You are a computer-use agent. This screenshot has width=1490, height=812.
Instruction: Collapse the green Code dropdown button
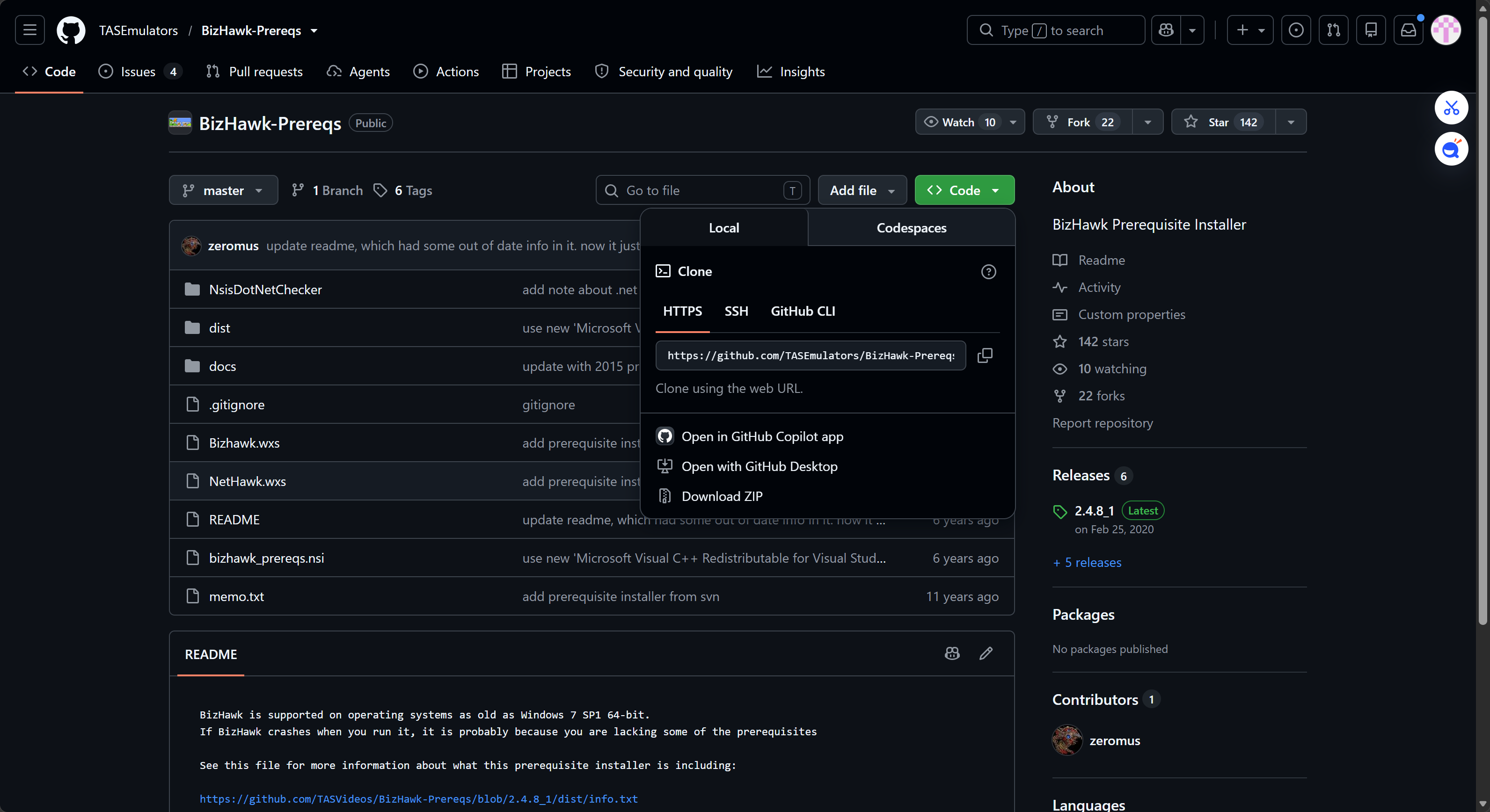click(964, 190)
